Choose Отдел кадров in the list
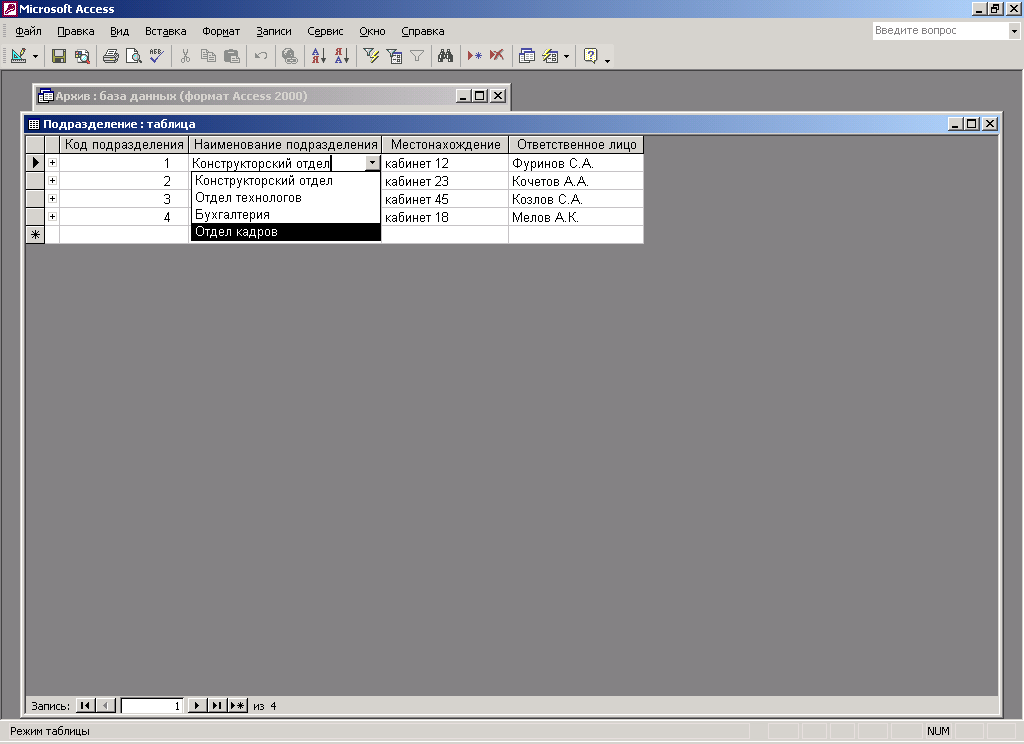 (x=285, y=232)
